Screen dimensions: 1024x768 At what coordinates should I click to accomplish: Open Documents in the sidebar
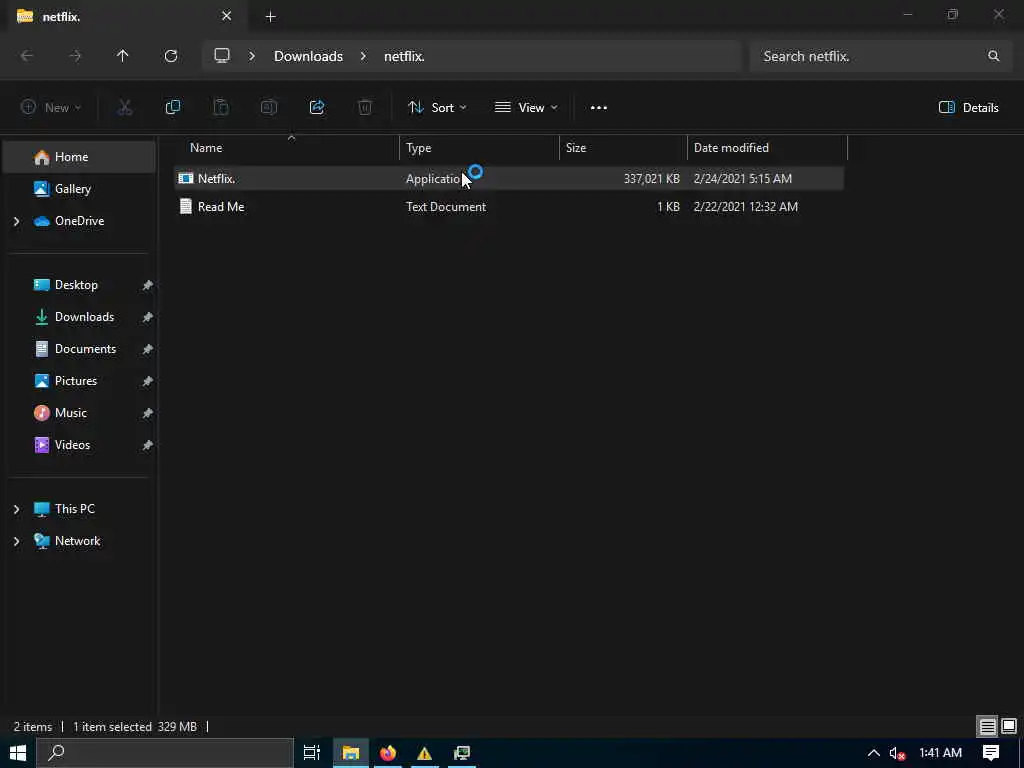click(79, 349)
